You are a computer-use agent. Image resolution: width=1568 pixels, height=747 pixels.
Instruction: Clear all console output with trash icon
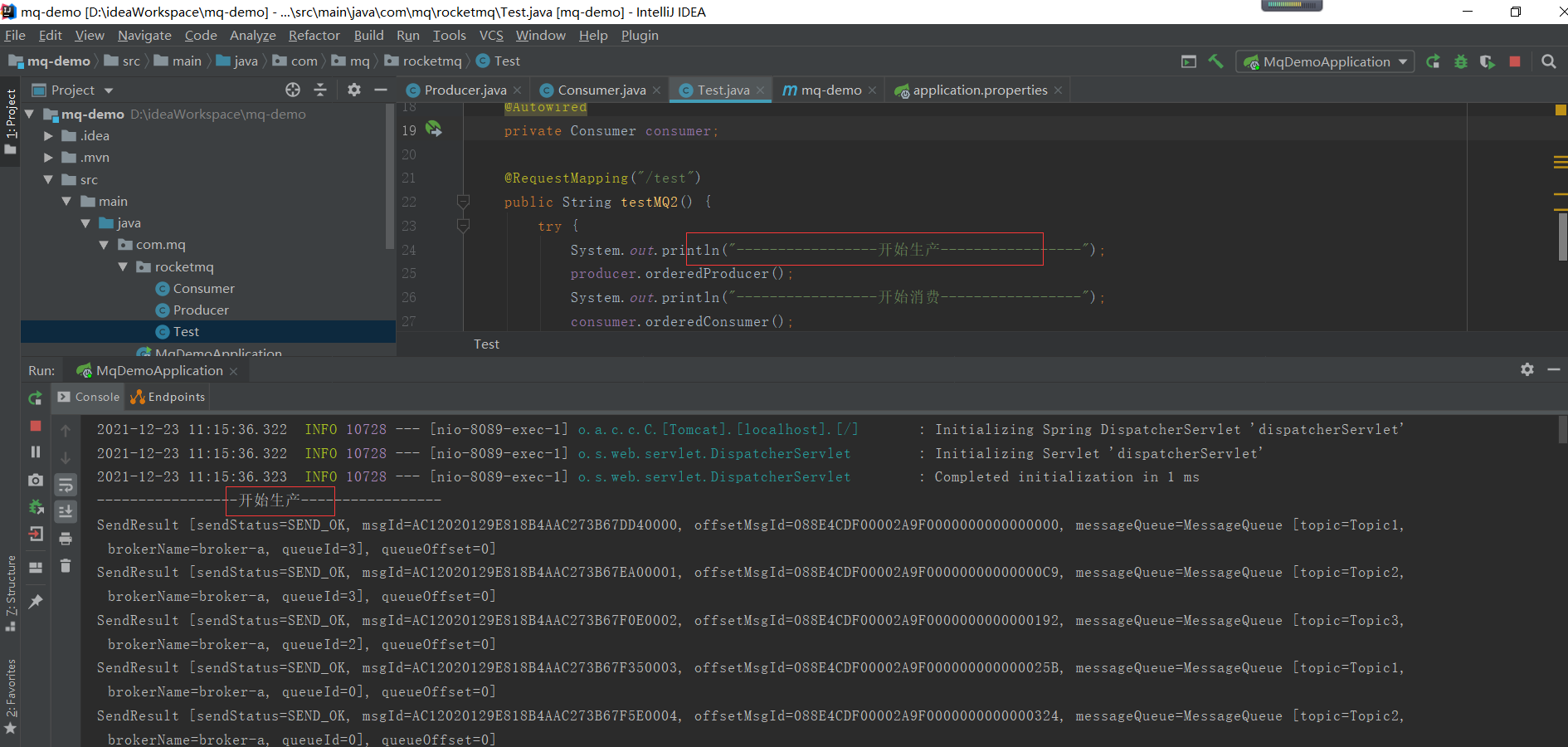point(66,565)
